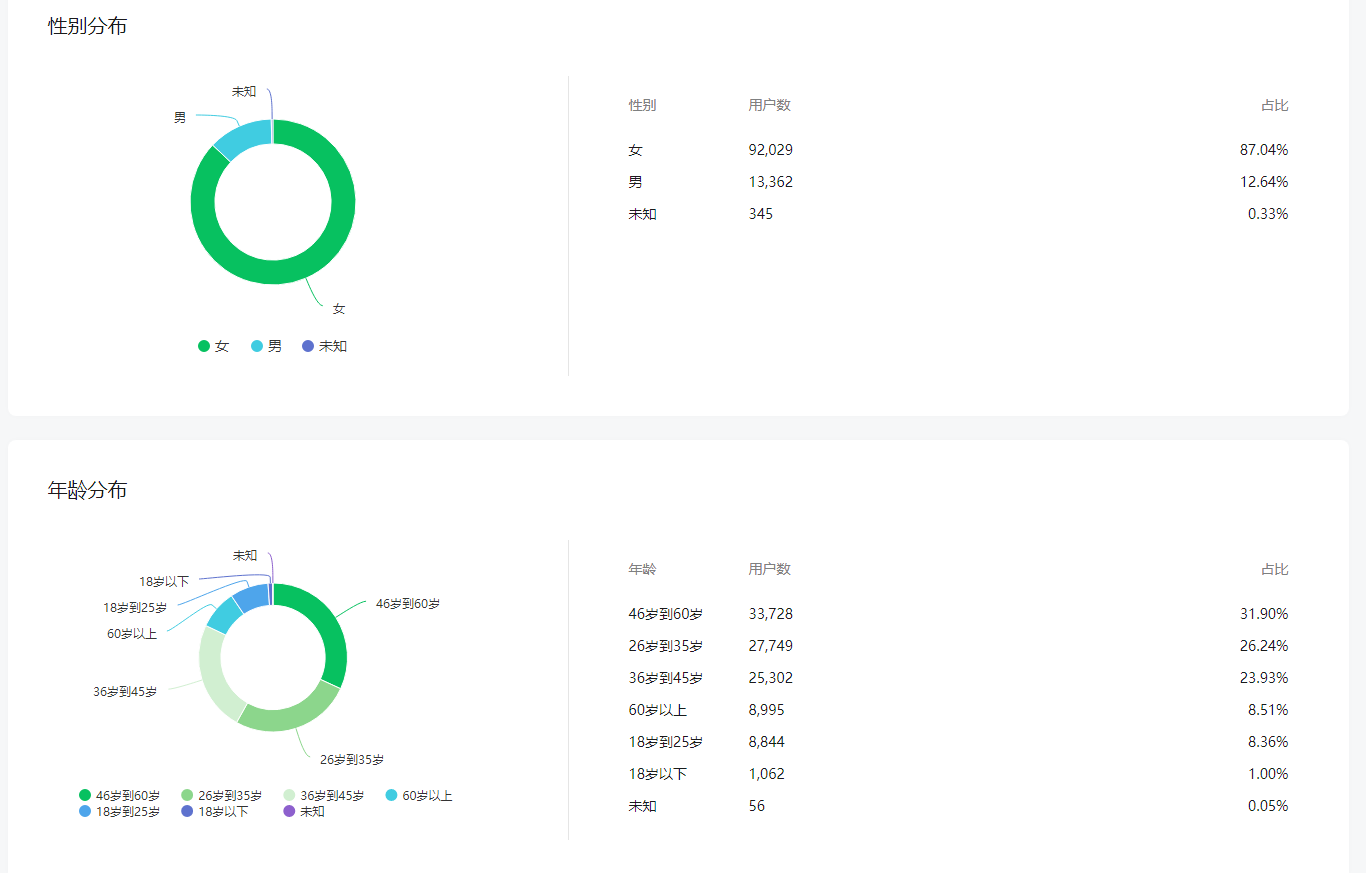
Task: Click 60岁以上 row label in age table
Action: (x=657, y=710)
